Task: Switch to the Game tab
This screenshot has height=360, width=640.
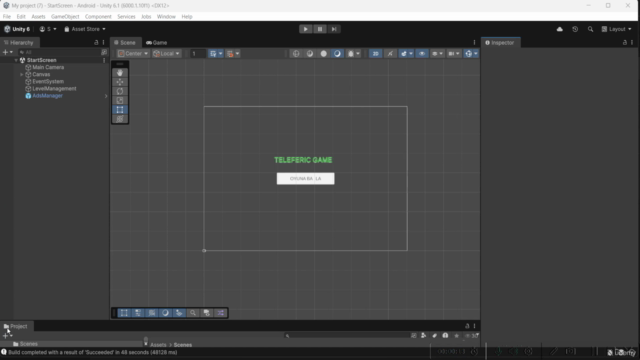Action: 157,42
